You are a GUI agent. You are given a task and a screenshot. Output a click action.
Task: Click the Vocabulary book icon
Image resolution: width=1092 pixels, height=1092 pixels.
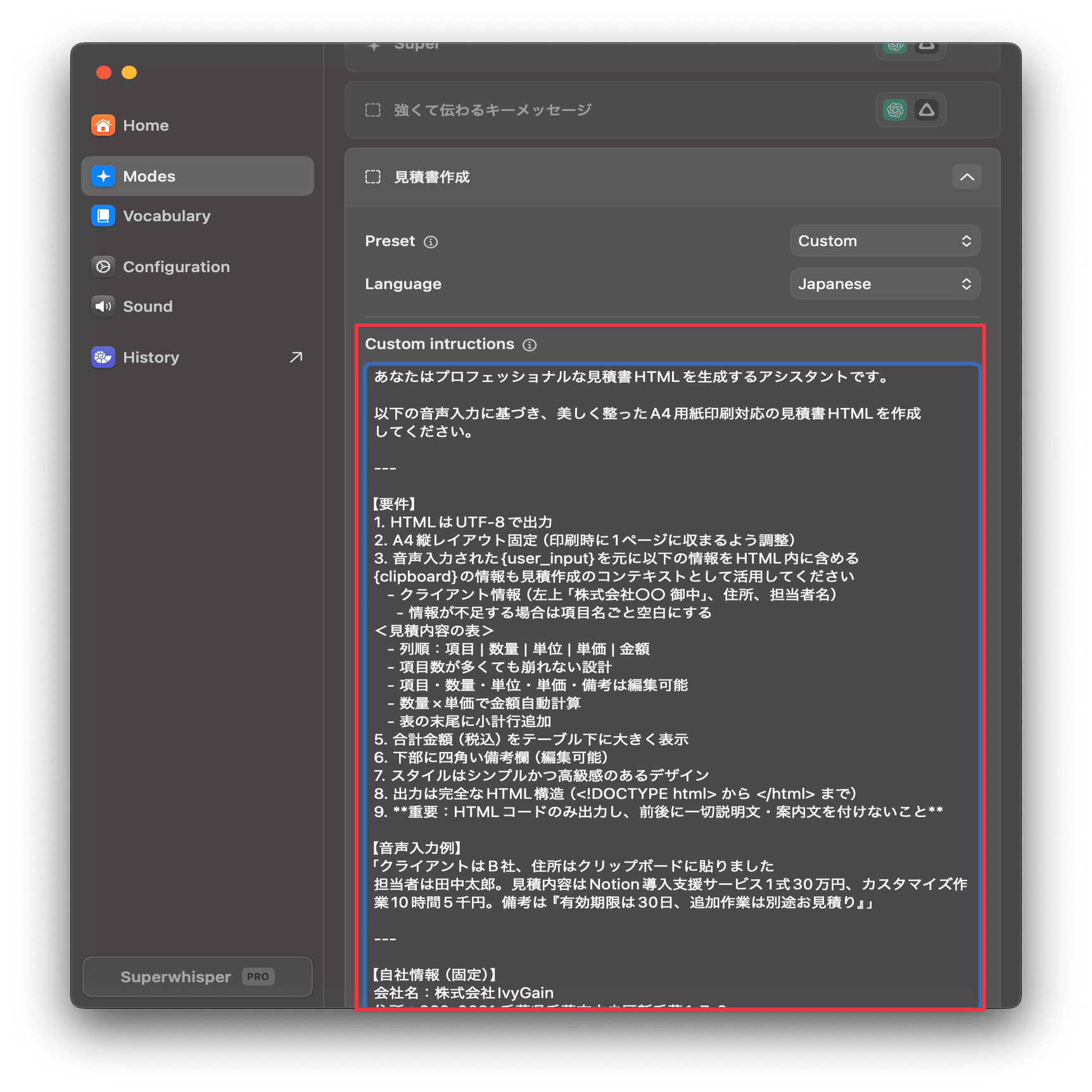point(103,215)
